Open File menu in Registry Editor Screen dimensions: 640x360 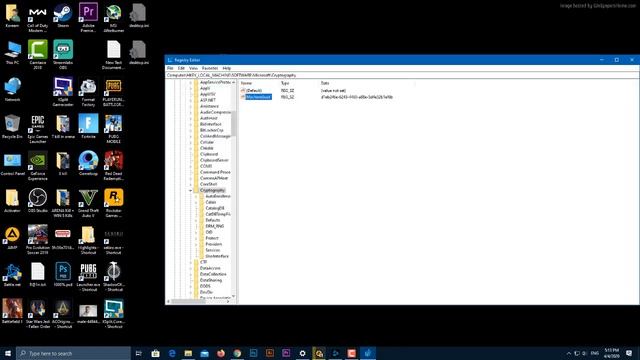click(x=170, y=68)
